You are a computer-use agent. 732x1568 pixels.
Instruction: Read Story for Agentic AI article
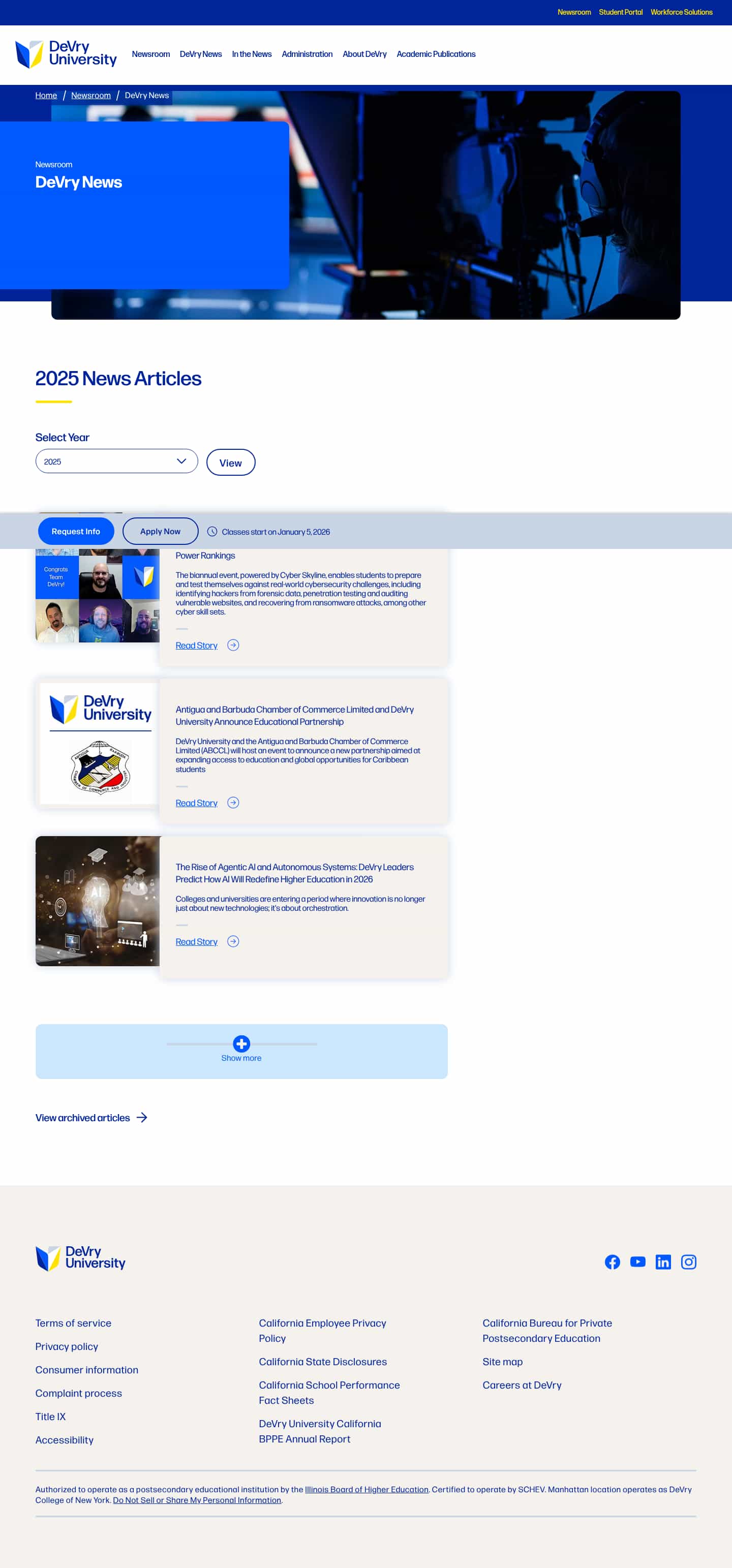[196, 942]
